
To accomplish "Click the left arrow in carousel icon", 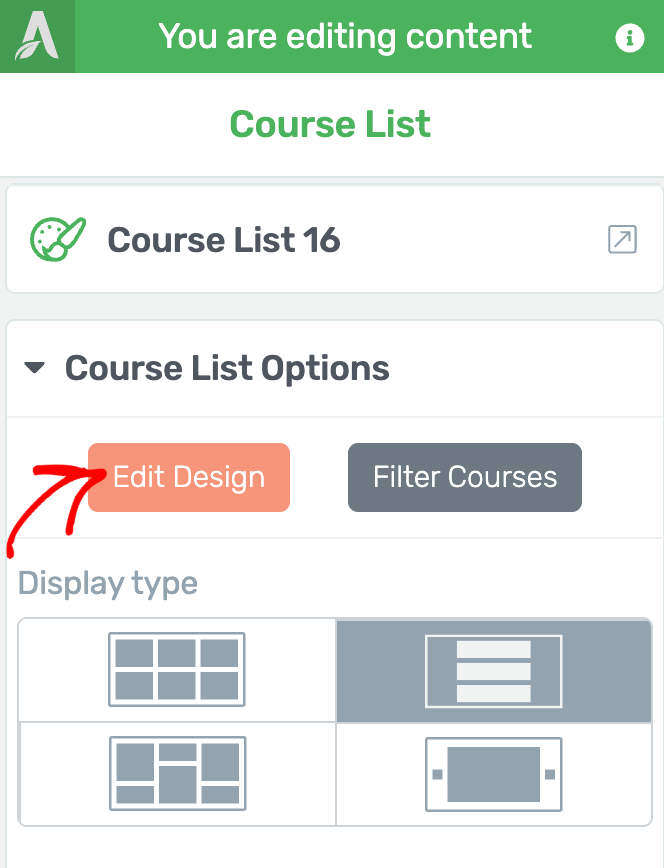I will (x=437, y=774).
